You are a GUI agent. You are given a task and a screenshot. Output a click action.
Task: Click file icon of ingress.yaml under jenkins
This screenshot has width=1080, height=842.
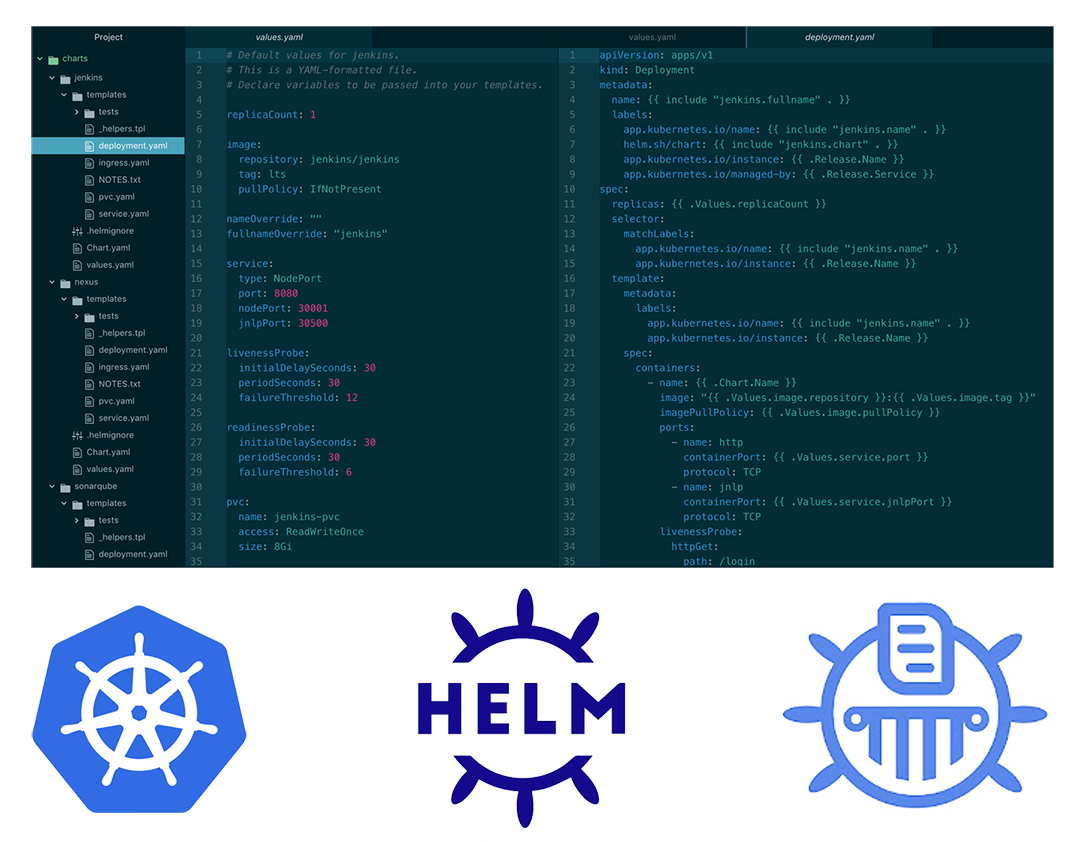click(x=89, y=163)
